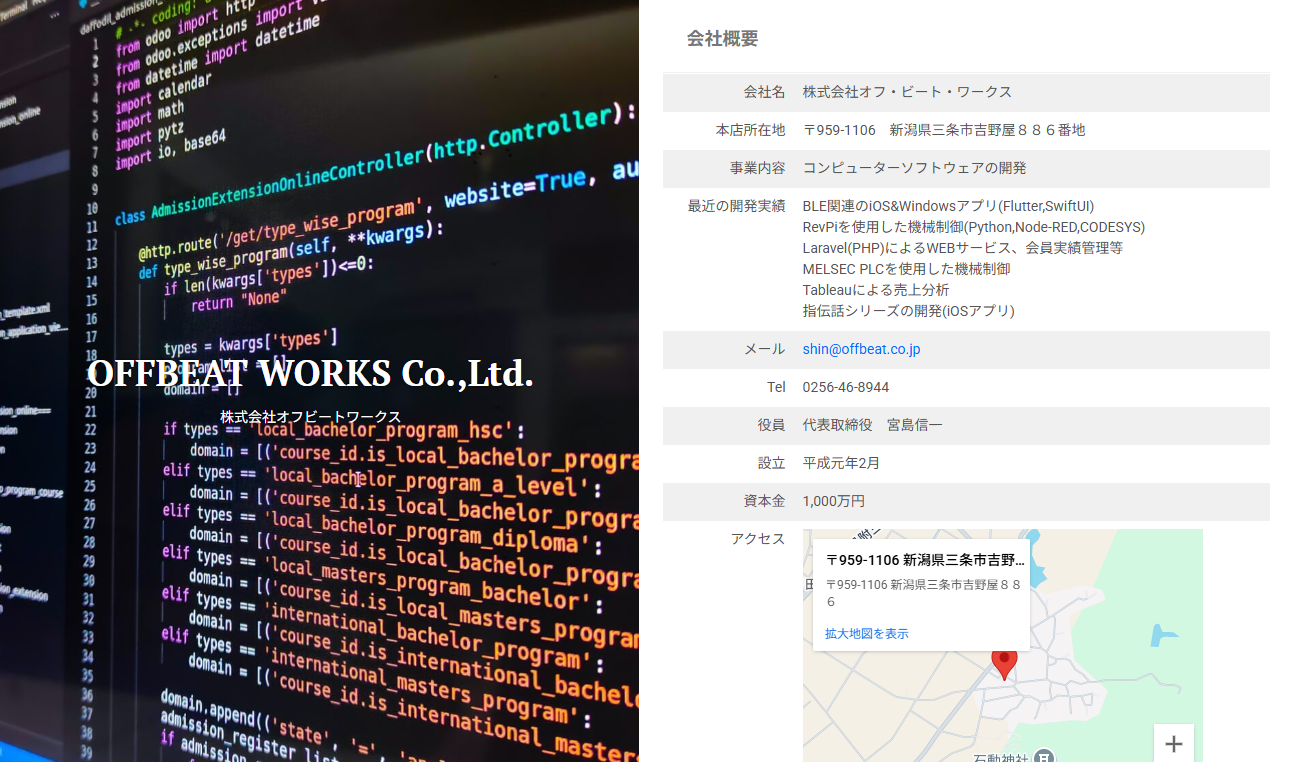Viewport: 1290px width, 762px height.
Task: Click the 1,000万円 value
Action: click(x=834, y=501)
